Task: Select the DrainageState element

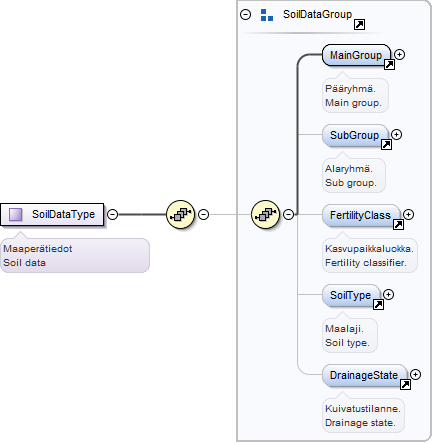Action: (x=364, y=375)
